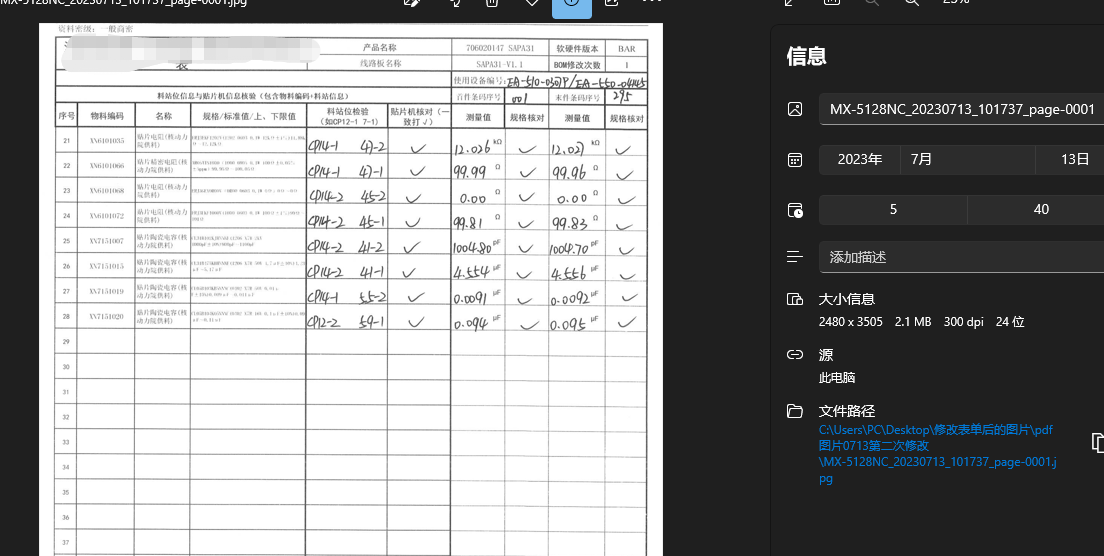1104x556 pixels.
Task: Open the day picker showing 13日
Action: (1068, 159)
